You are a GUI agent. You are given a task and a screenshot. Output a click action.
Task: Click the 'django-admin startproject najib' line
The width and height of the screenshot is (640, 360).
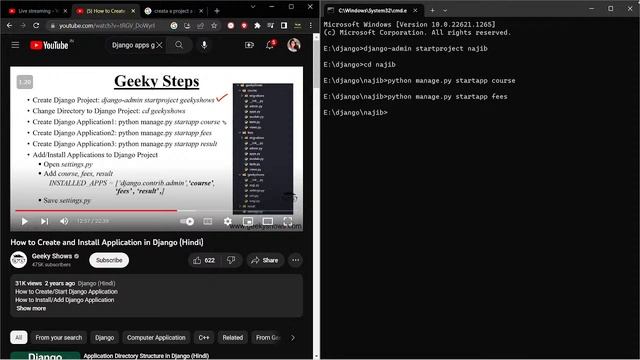(405, 48)
